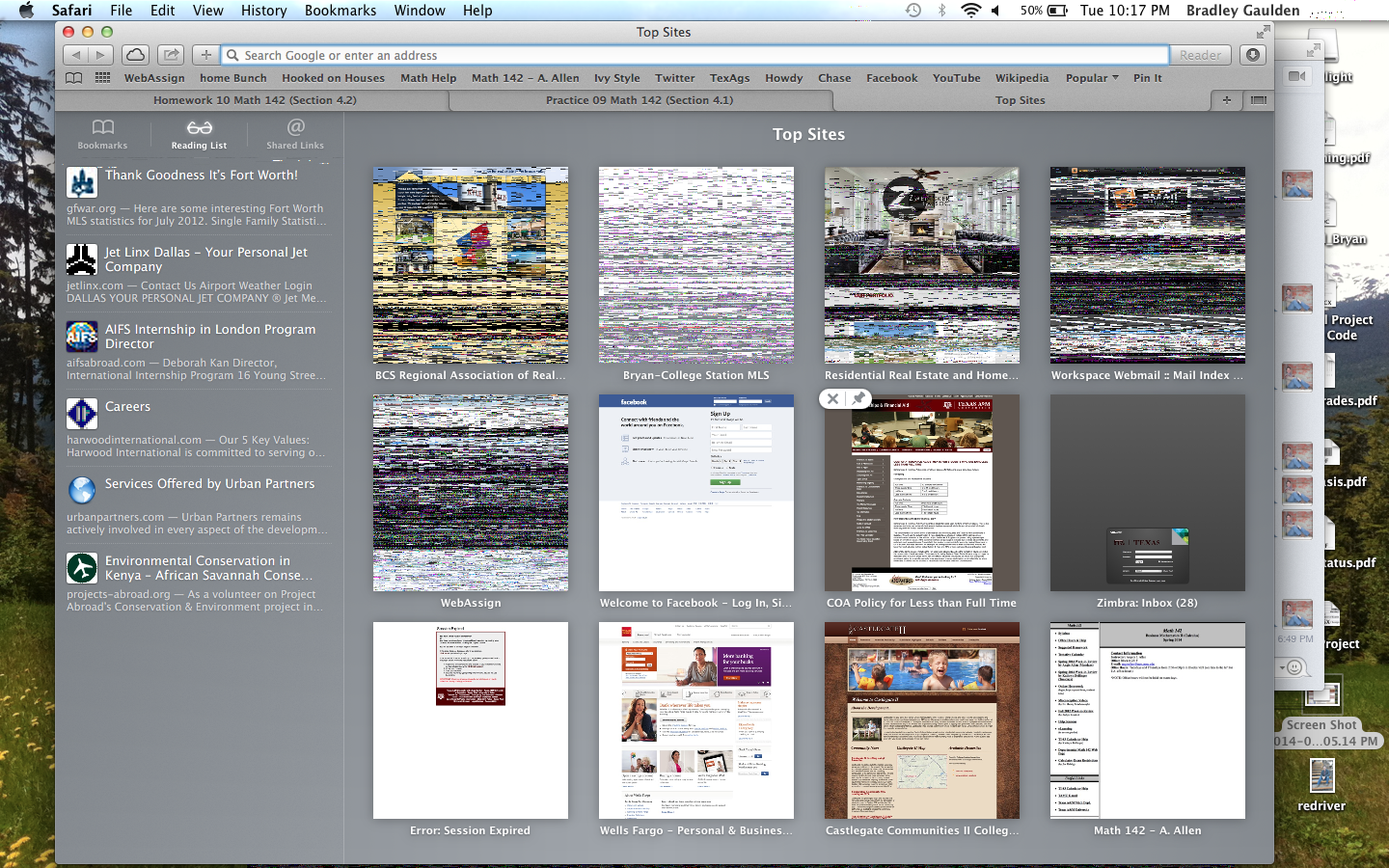Image resolution: width=1389 pixels, height=868 pixels.
Task: Open the Time Machine menu bar icon
Action: (912, 11)
